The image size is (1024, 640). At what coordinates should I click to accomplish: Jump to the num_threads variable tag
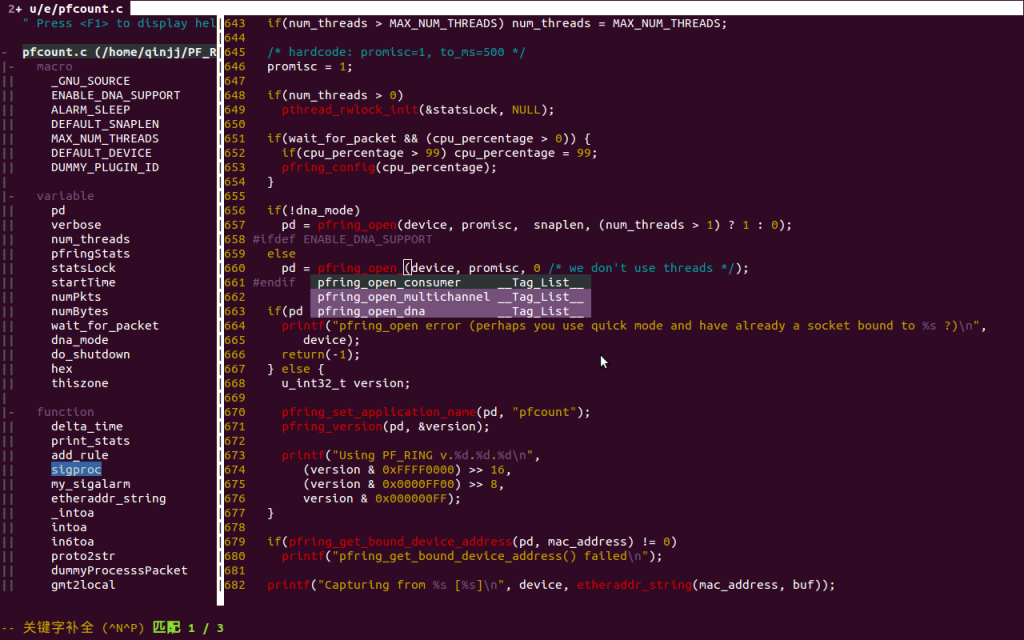[x=90, y=239]
